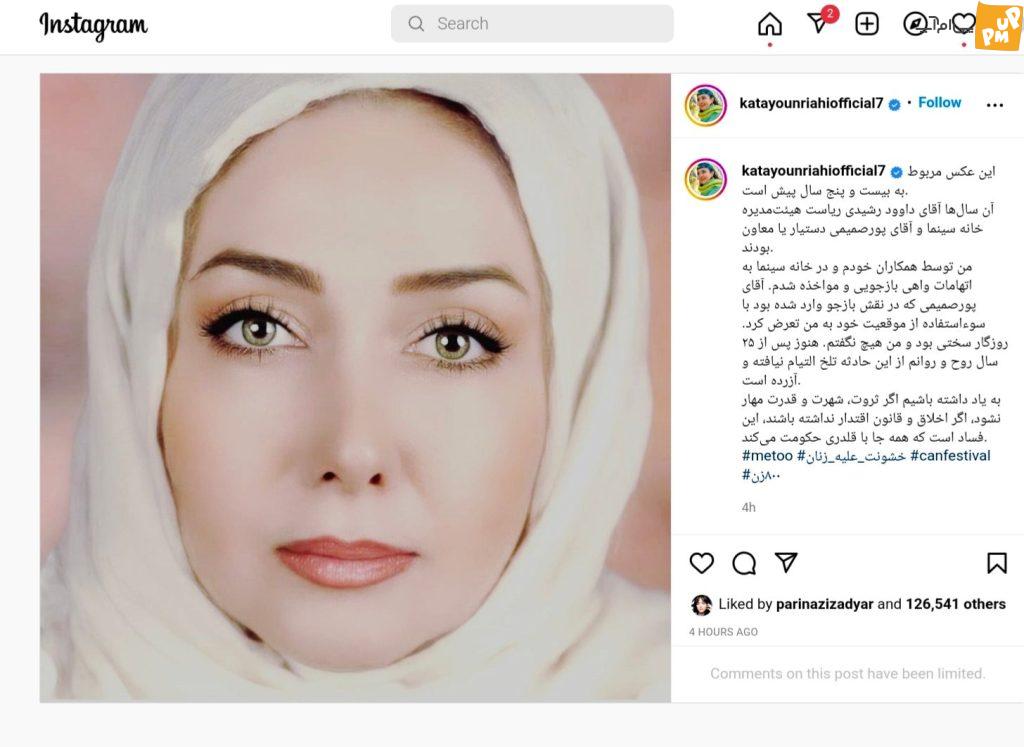Follow katayounriahiofficial7
The width and height of the screenshot is (1024, 747).
click(x=939, y=103)
